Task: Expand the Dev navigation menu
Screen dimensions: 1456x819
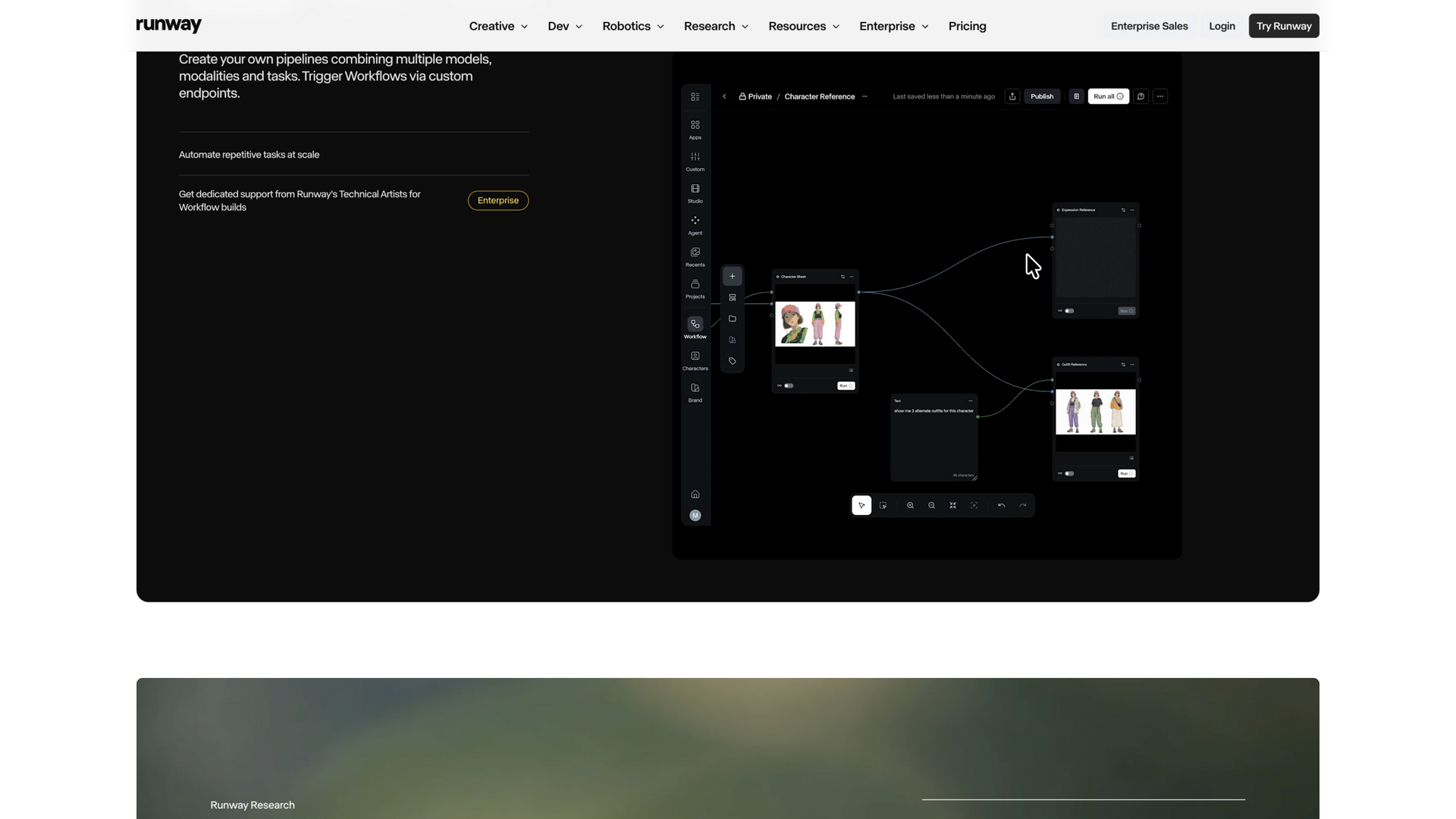Action: pyautogui.click(x=565, y=26)
